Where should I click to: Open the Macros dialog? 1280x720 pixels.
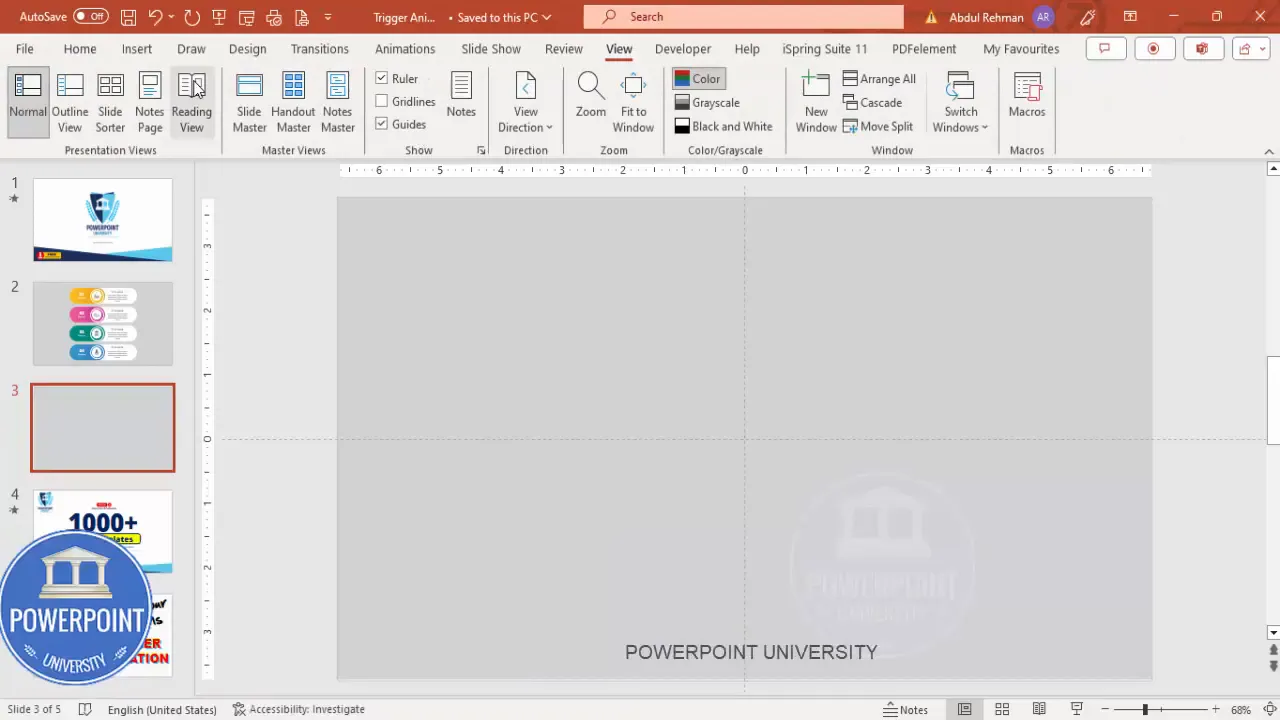pyautogui.click(x=1027, y=95)
